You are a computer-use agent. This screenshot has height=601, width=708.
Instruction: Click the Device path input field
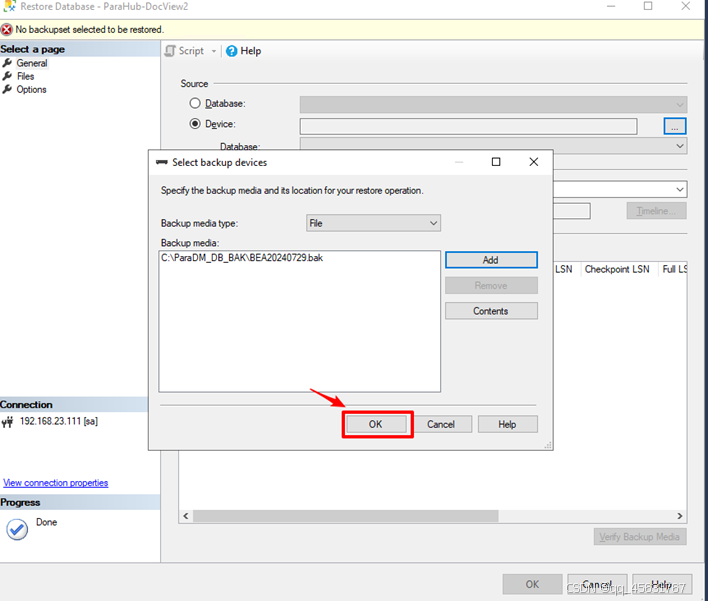468,126
